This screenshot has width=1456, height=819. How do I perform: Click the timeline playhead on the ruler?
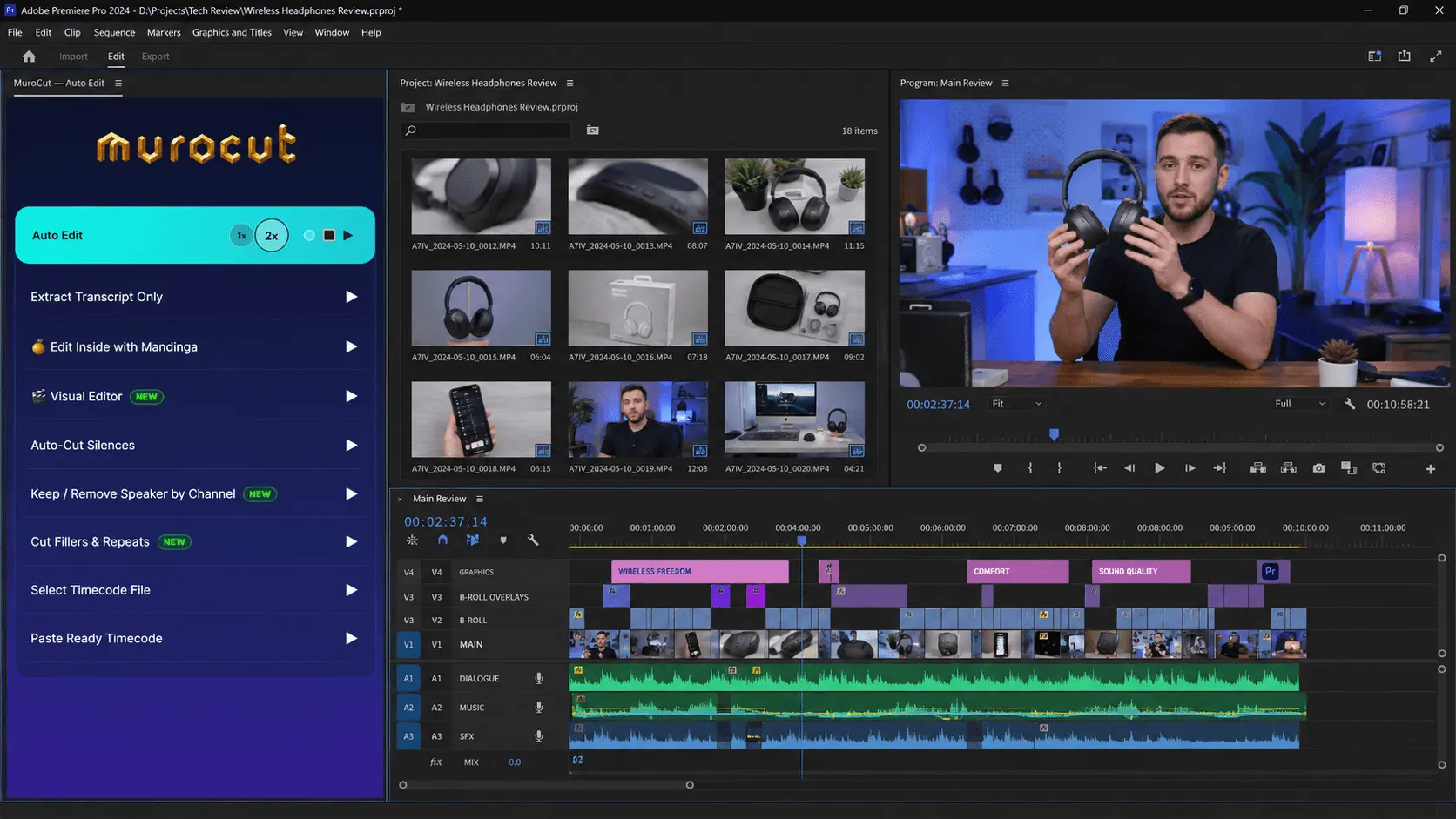802,540
